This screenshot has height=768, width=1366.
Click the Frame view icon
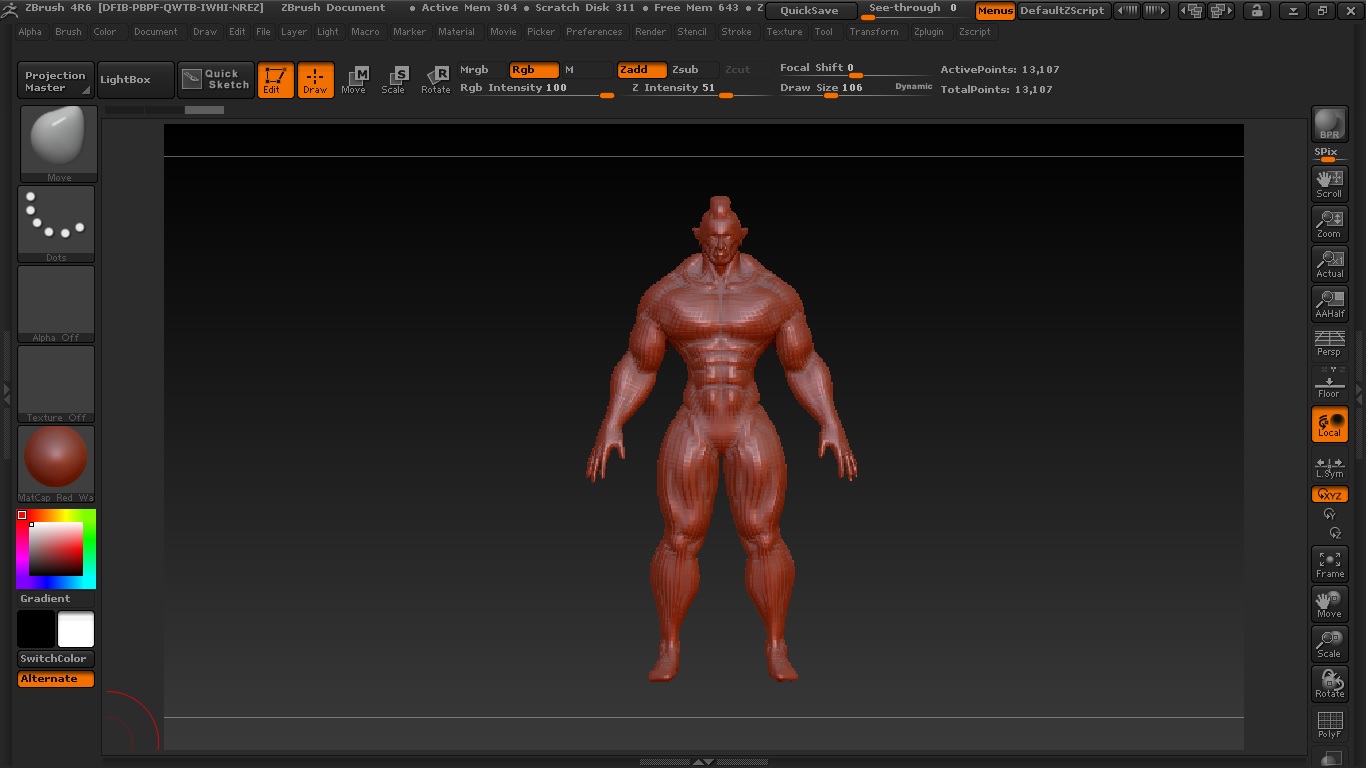tap(1329, 564)
